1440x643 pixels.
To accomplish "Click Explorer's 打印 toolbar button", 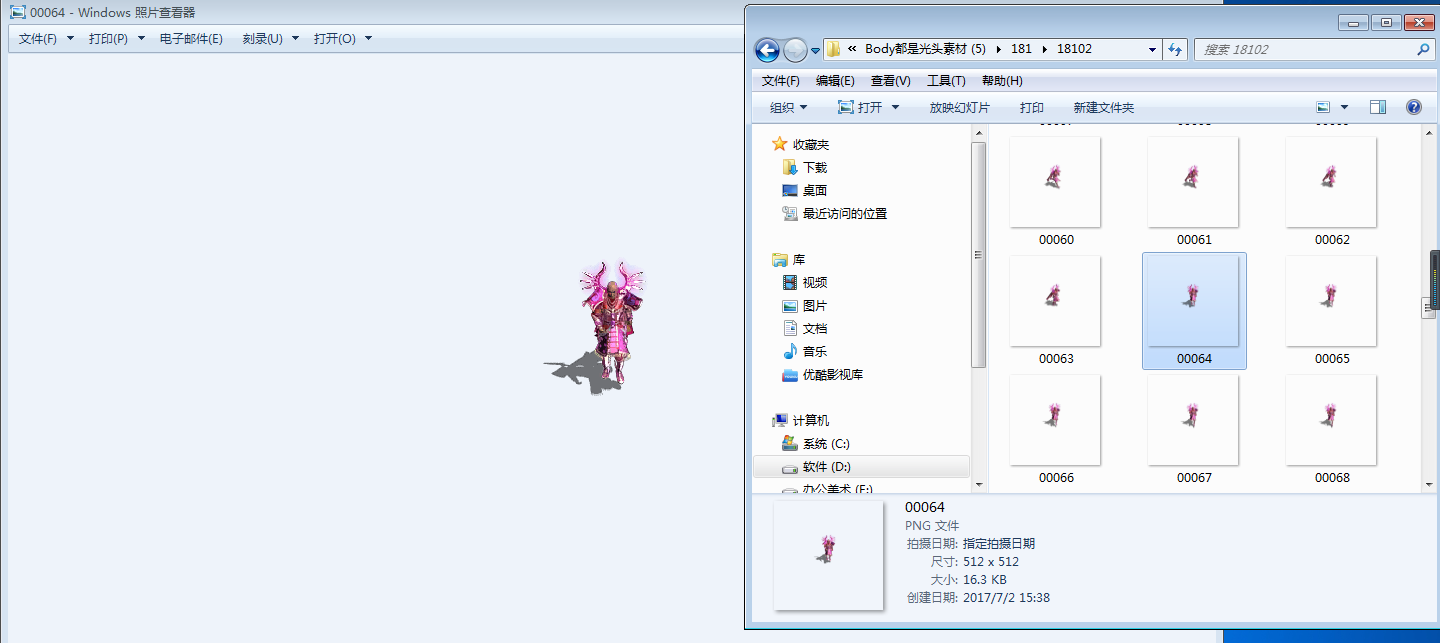I will pos(1032,107).
